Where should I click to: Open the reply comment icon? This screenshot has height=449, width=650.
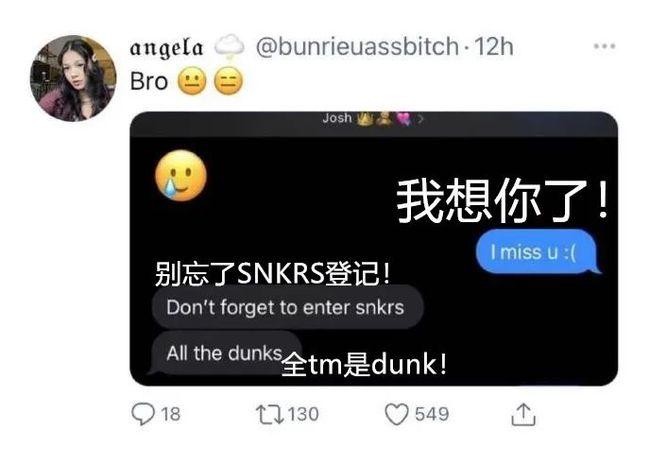[143, 414]
